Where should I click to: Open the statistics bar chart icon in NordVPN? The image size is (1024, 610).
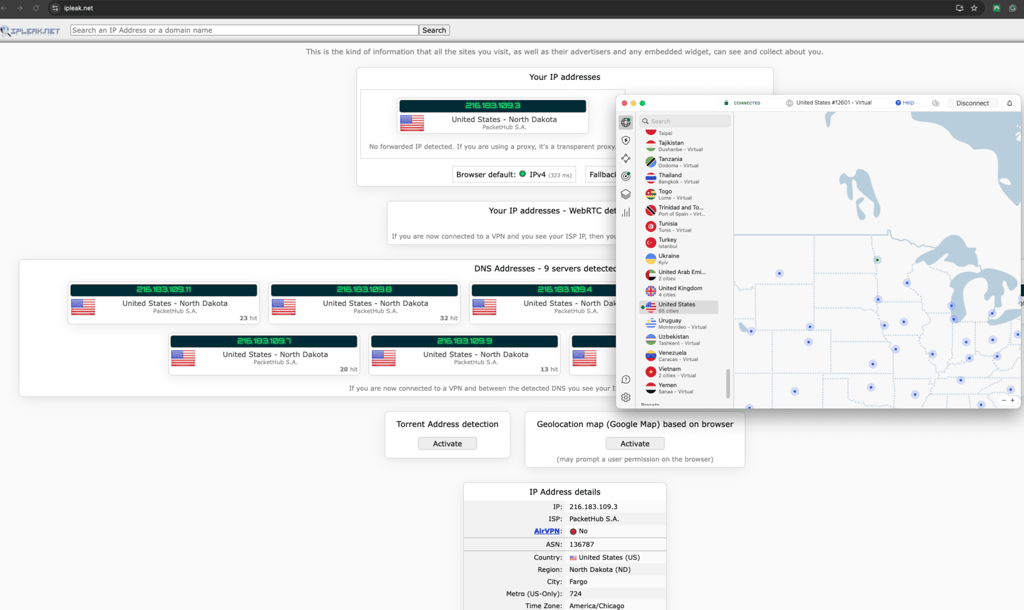pyautogui.click(x=626, y=212)
